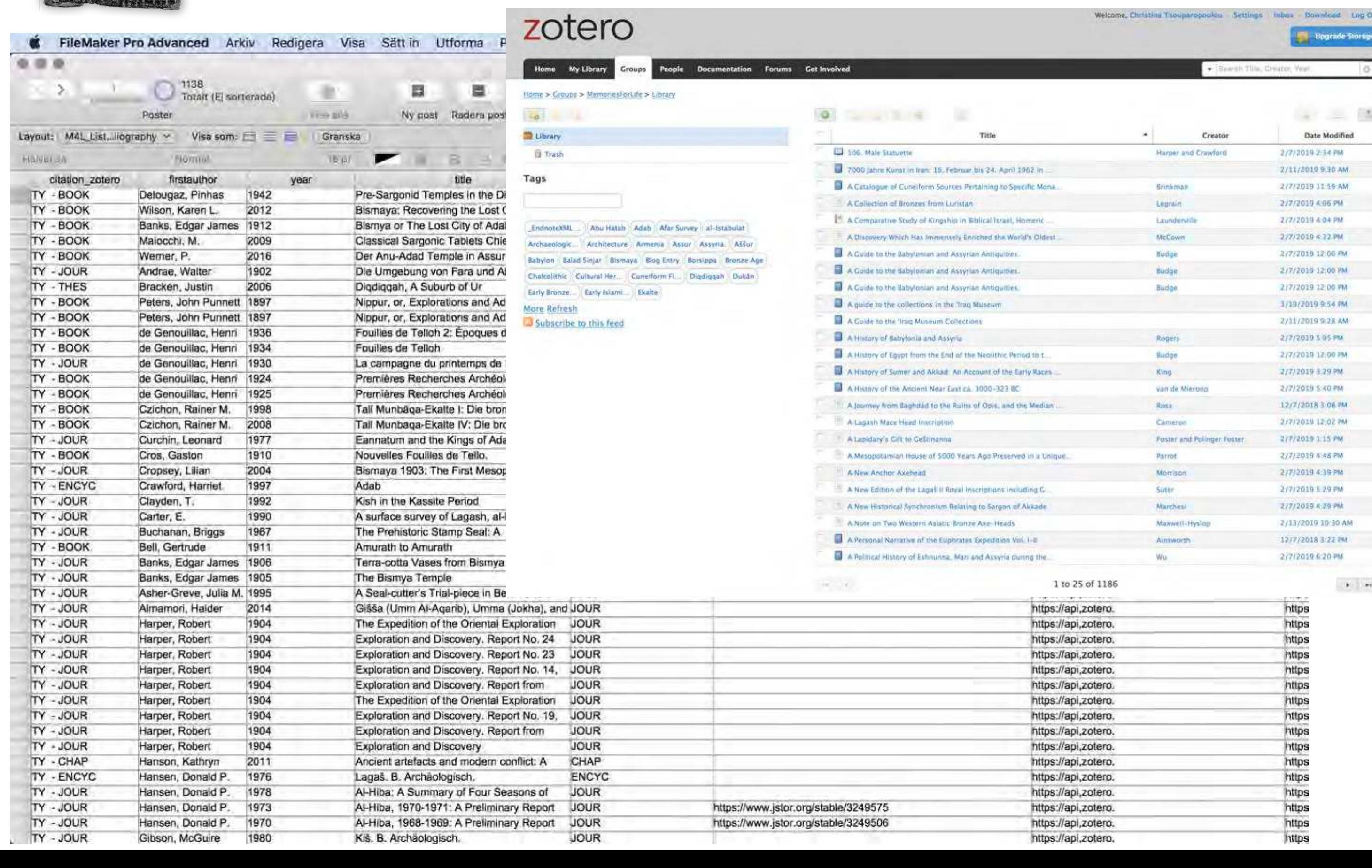Tick checkbox for A New Anchor Axehead row
The width and height of the screenshot is (1372, 868).
tap(821, 471)
